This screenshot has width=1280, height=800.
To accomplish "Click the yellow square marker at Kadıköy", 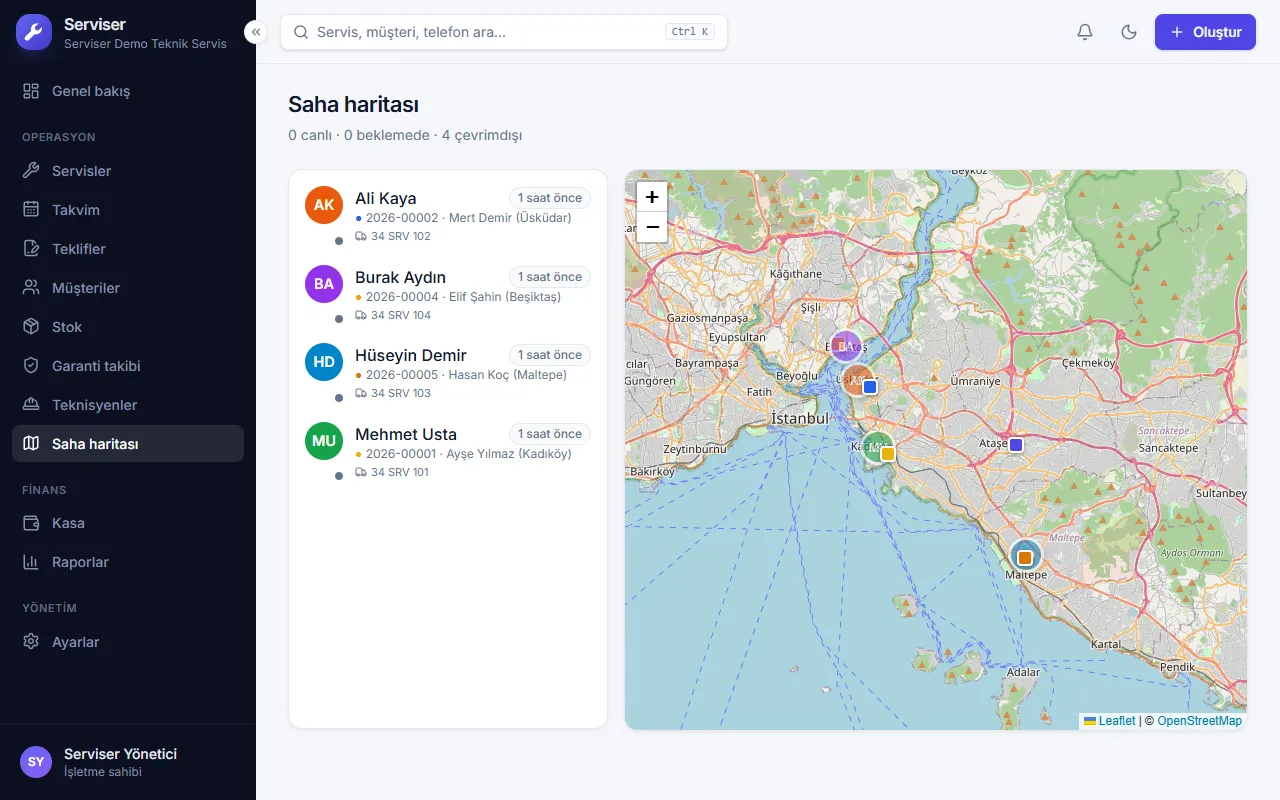I will (887, 453).
